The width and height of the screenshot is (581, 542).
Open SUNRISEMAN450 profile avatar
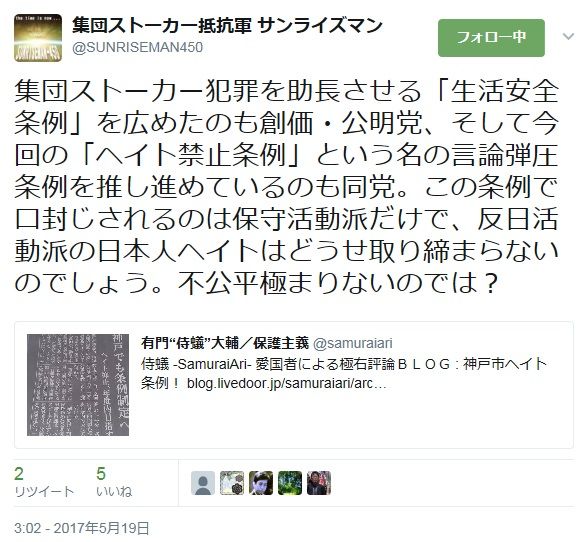pyautogui.click(x=38, y=38)
